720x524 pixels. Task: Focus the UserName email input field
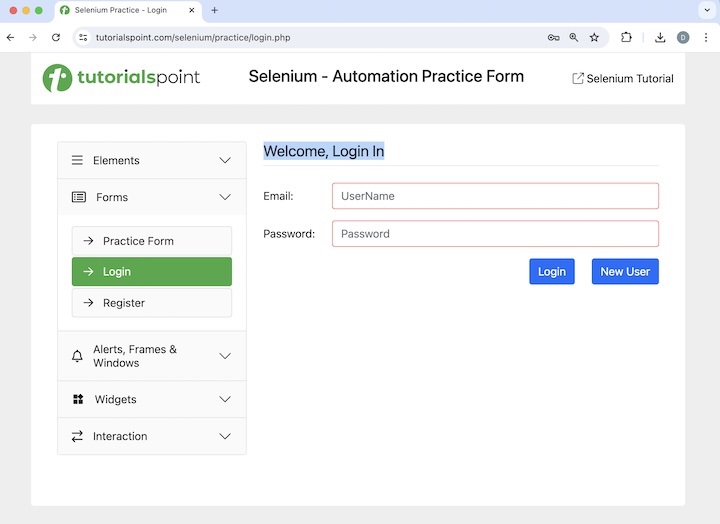495,196
